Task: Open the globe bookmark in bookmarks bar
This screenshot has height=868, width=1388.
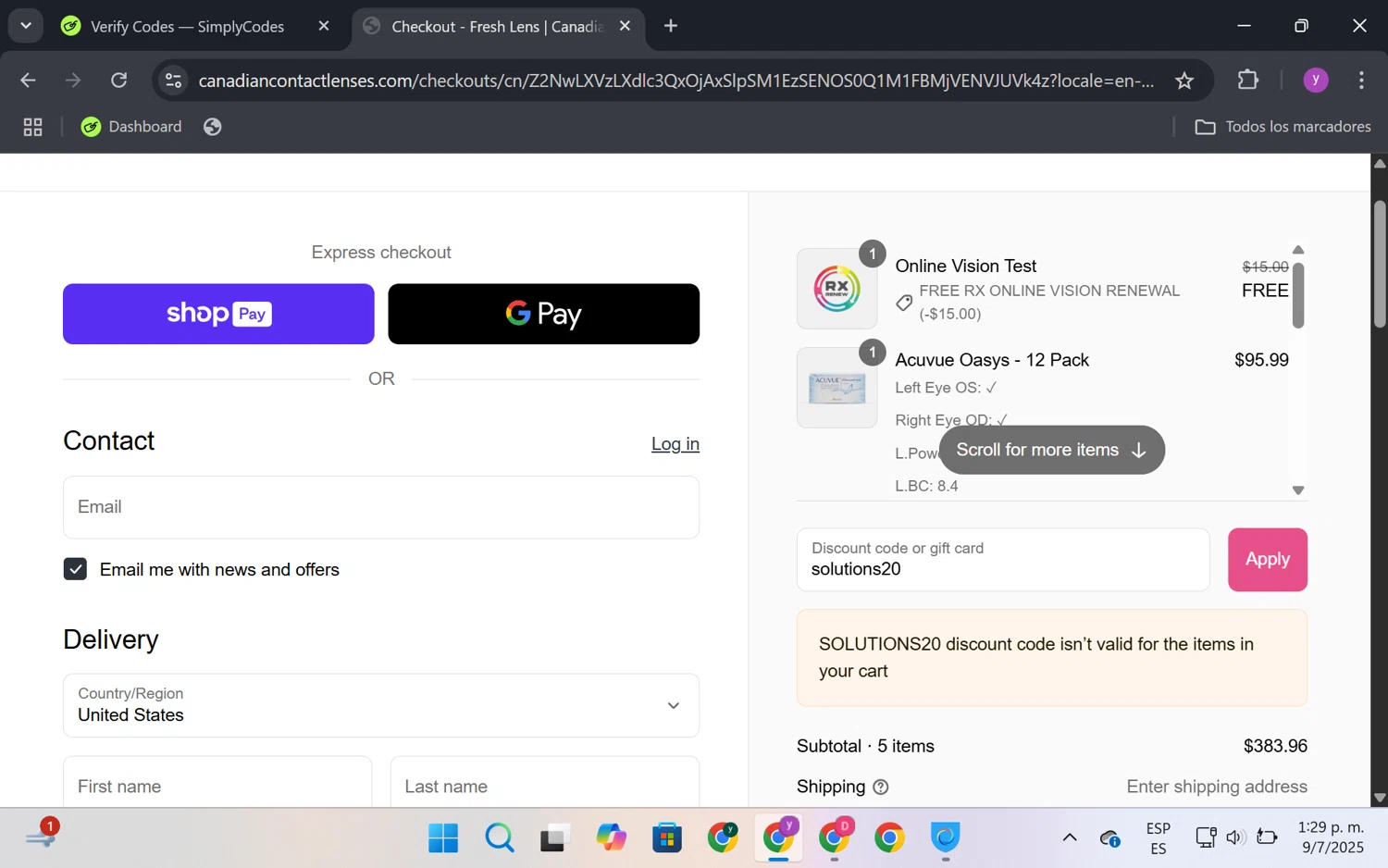Action: coord(212,127)
